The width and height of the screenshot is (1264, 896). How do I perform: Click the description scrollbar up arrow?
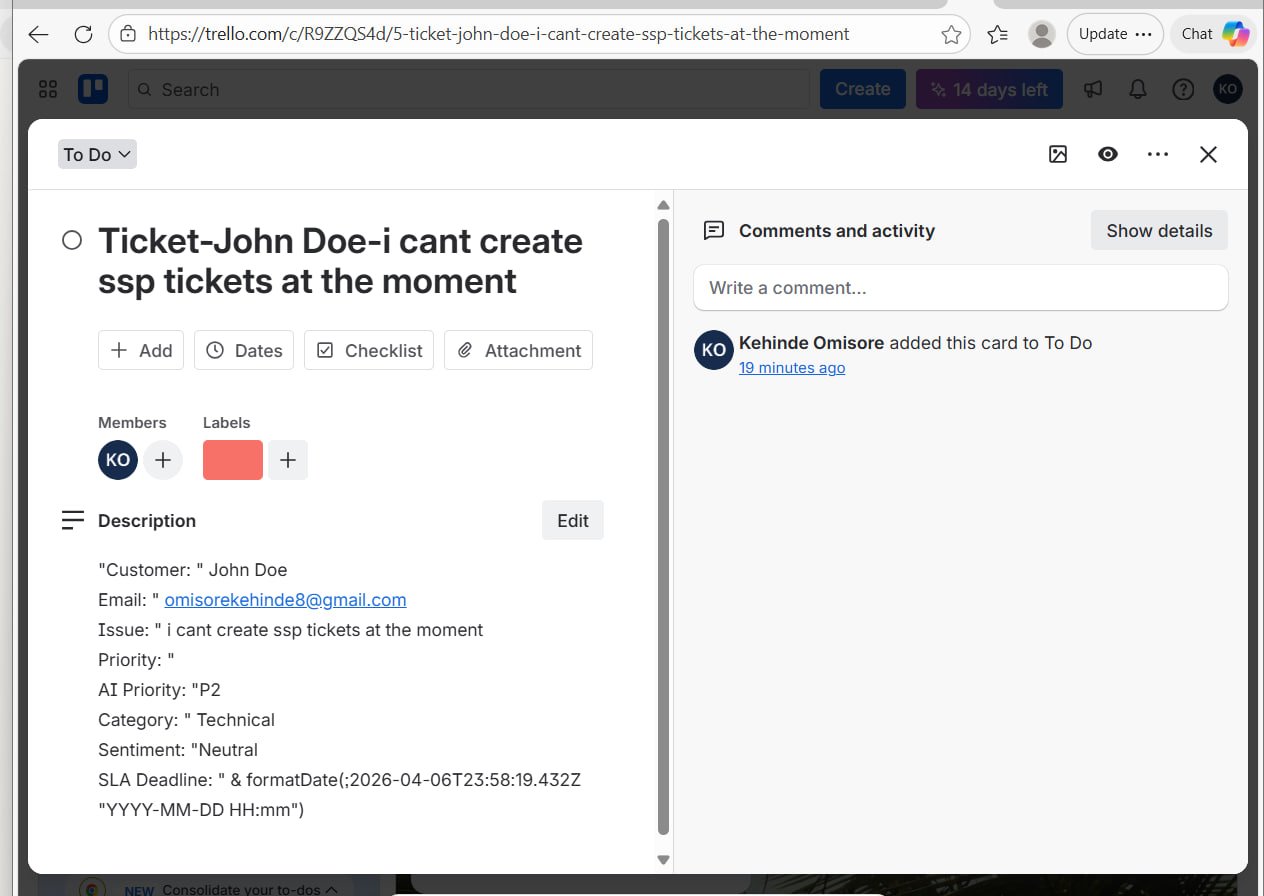[x=663, y=205]
